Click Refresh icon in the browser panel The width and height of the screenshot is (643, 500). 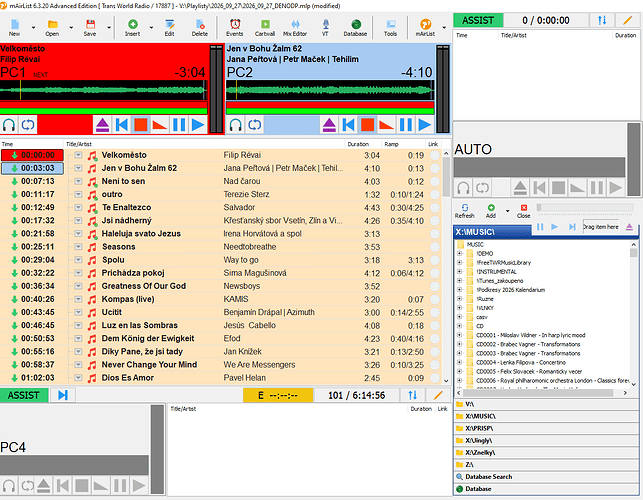465,211
